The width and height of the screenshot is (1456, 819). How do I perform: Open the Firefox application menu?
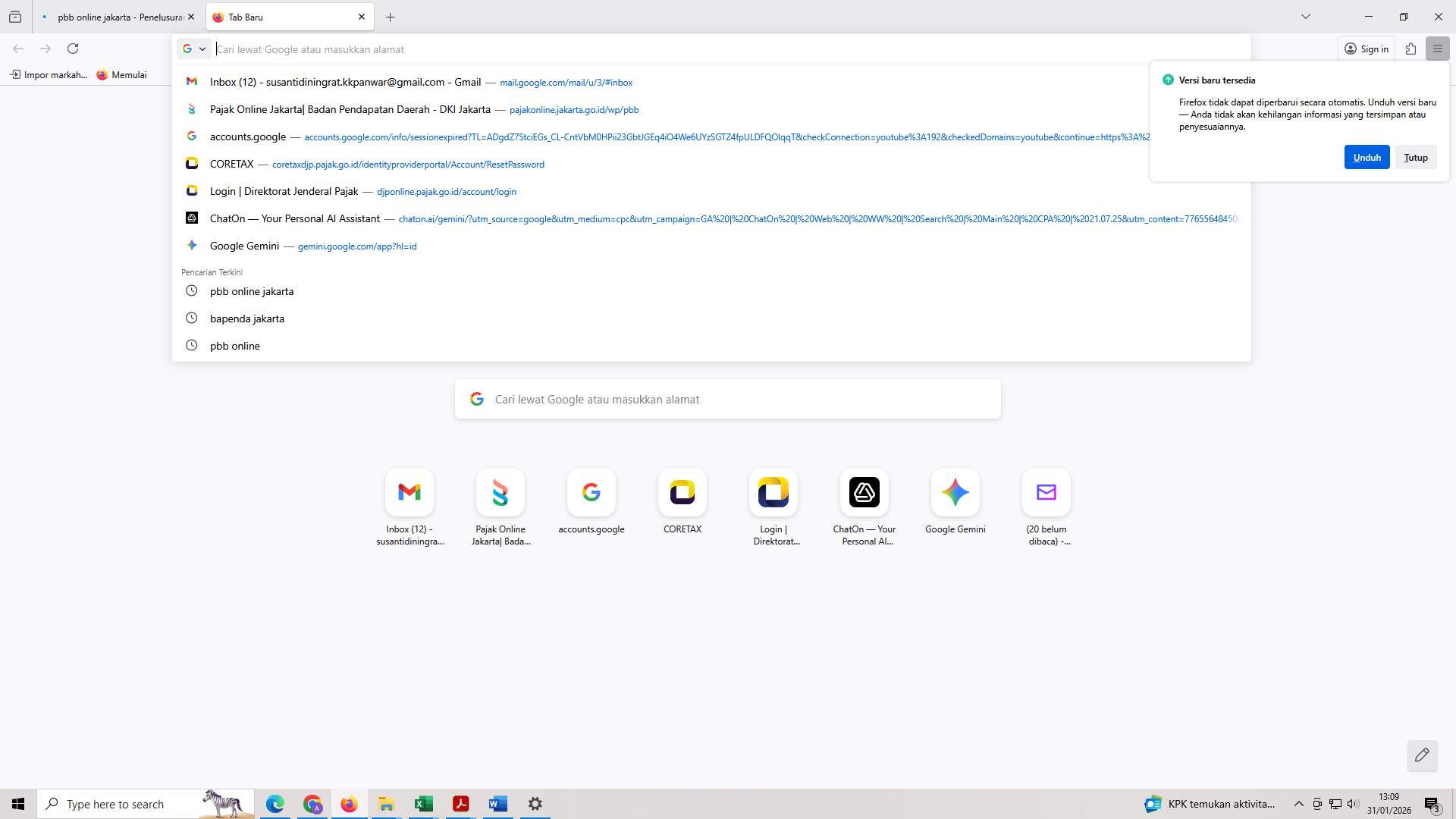(1438, 49)
